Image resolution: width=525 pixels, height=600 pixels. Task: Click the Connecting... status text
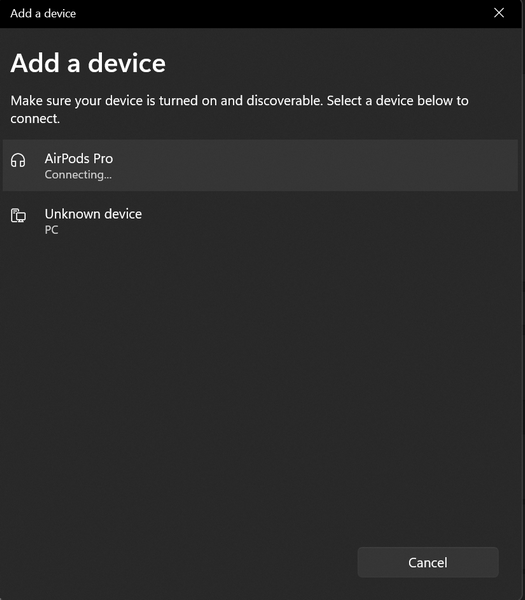pos(78,174)
